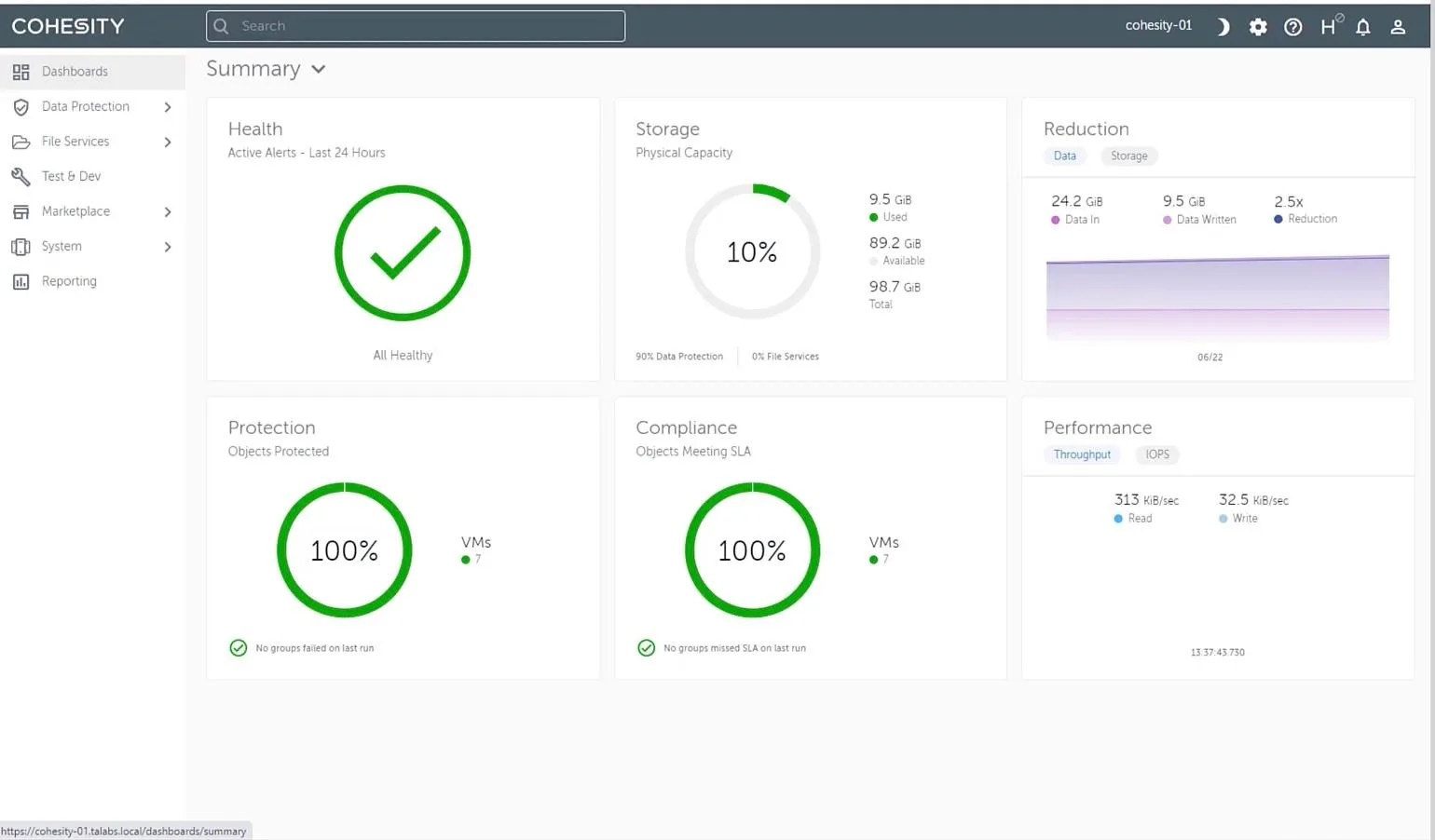Click the Protection 100% donut chart
1435x840 pixels.
[x=345, y=549]
